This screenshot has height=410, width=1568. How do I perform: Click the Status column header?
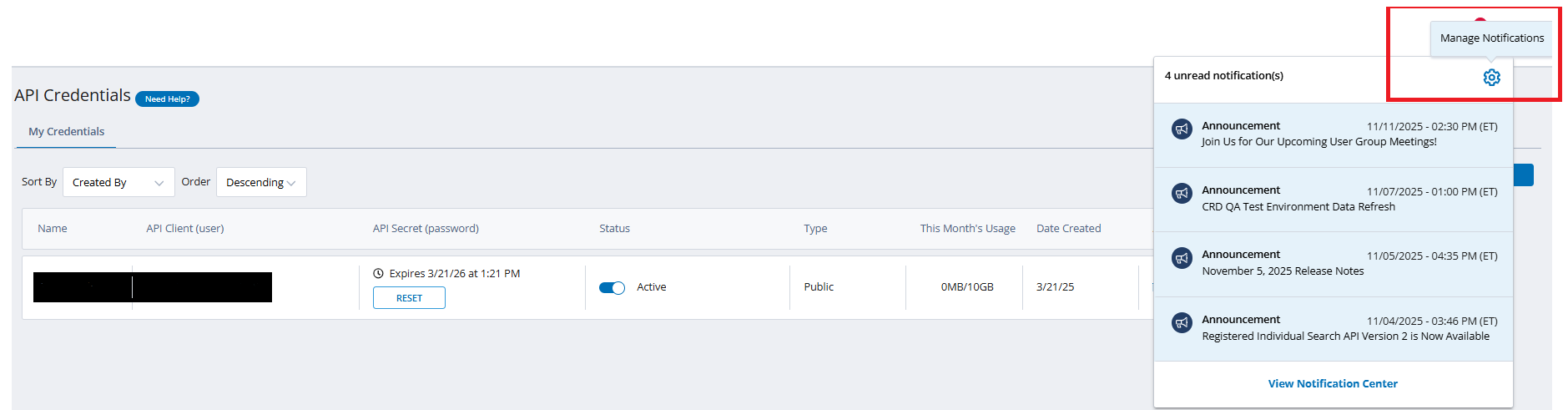click(x=614, y=229)
